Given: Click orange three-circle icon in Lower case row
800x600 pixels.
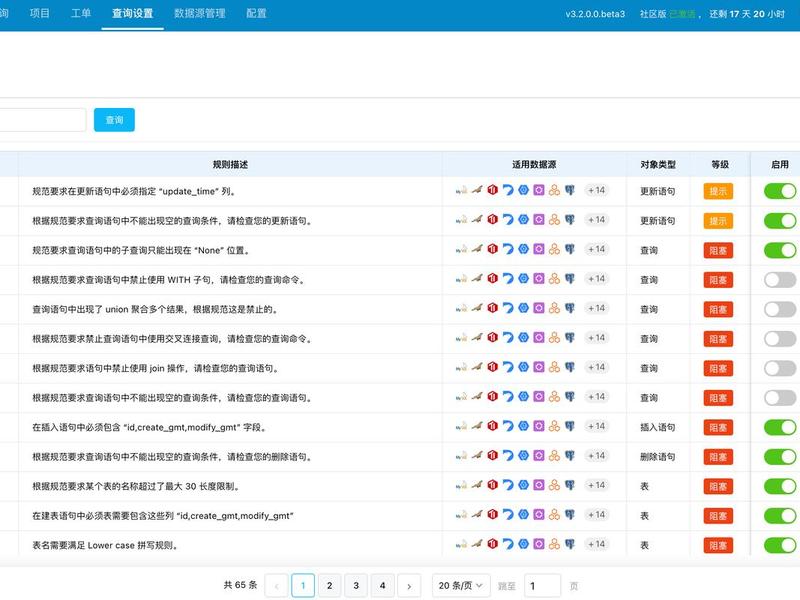Looking at the screenshot, I should (555, 544).
